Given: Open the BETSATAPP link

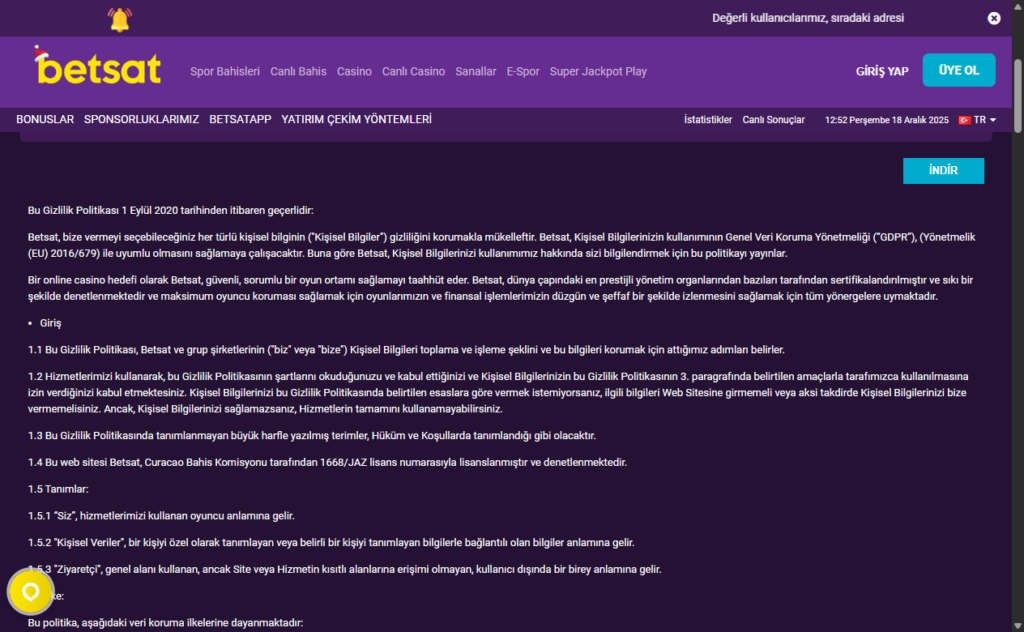Looking at the screenshot, I should tap(240, 119).
